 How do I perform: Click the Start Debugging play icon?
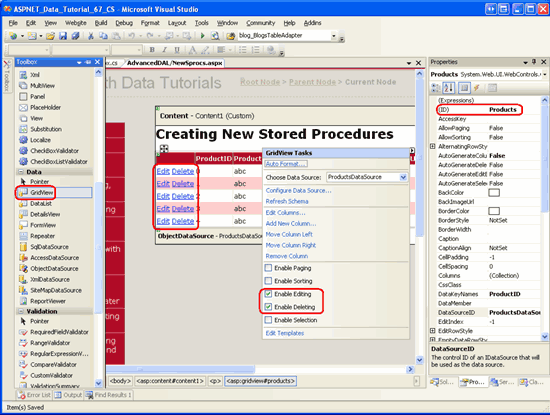202,35
